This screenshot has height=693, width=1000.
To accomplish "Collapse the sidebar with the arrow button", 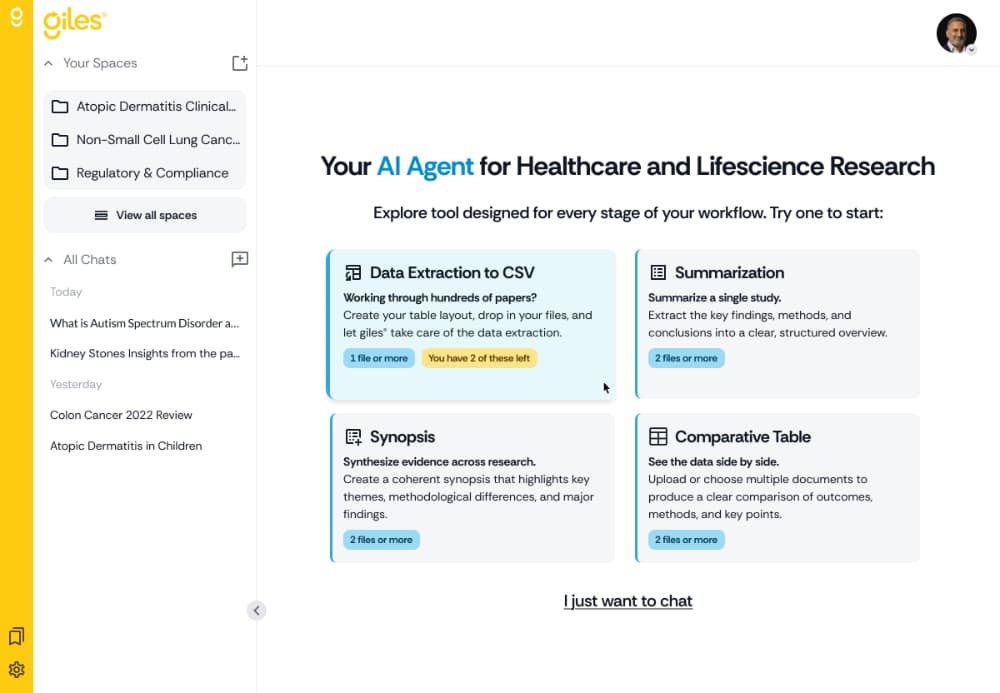I will (x=256, y=610).
